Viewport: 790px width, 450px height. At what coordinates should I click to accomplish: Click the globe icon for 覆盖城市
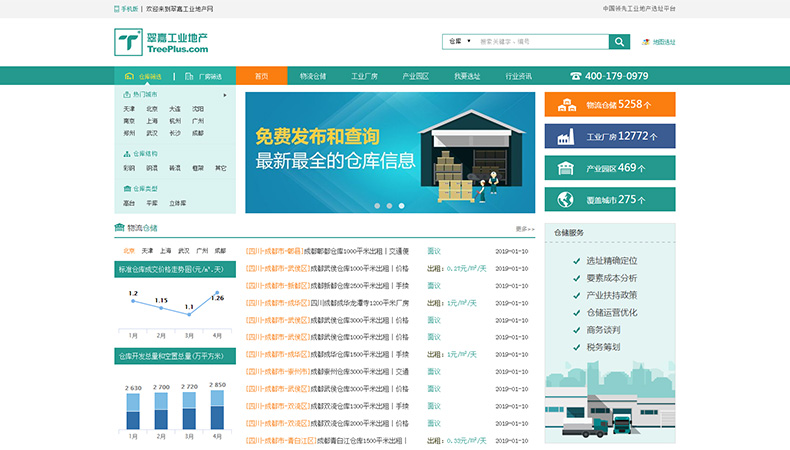point(566,199)
